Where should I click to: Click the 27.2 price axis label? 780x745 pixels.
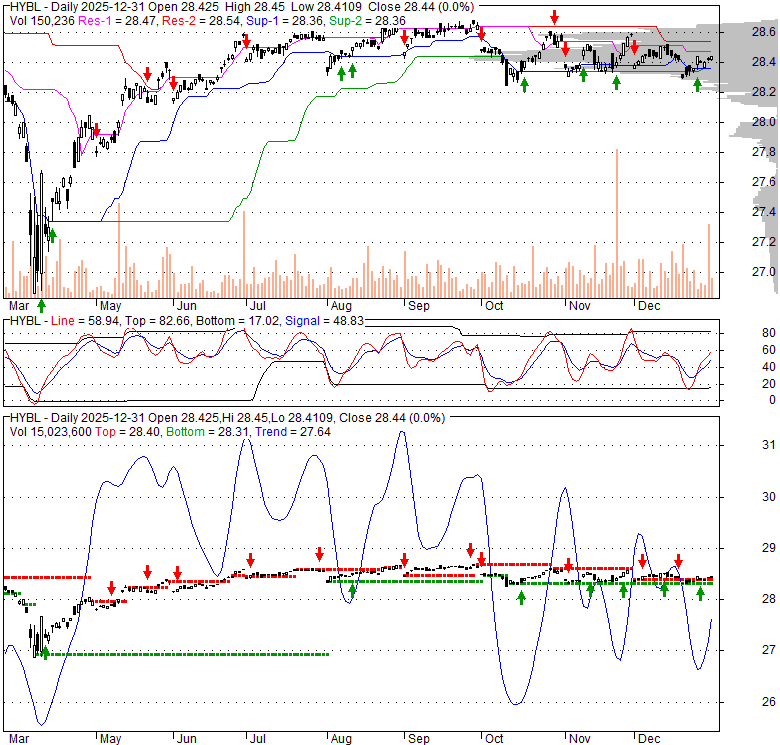point(764,242)
